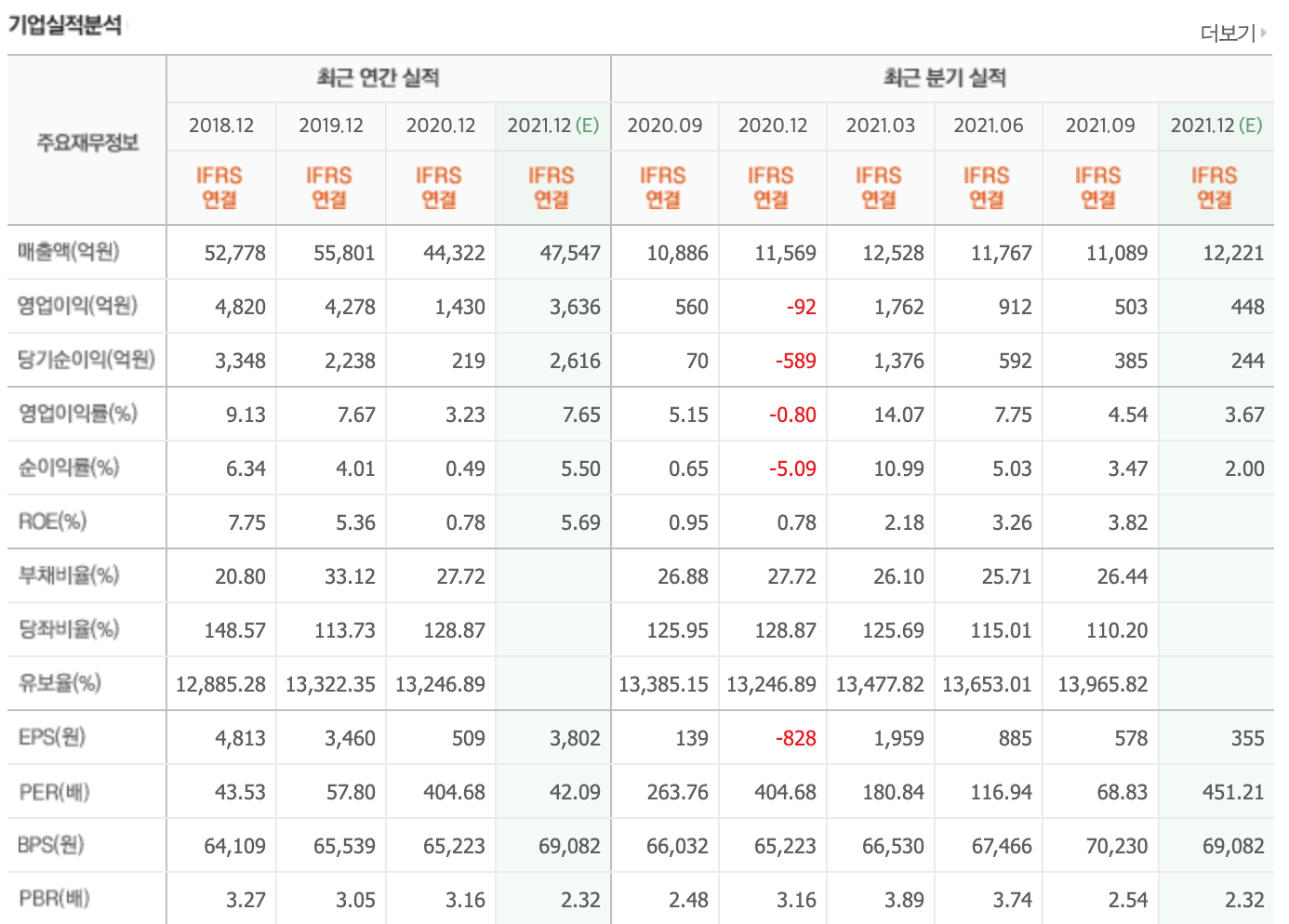Click the 110.20 quick ratio value
This screenshot has height=924, width=1289.
(x=1117, y=630)
